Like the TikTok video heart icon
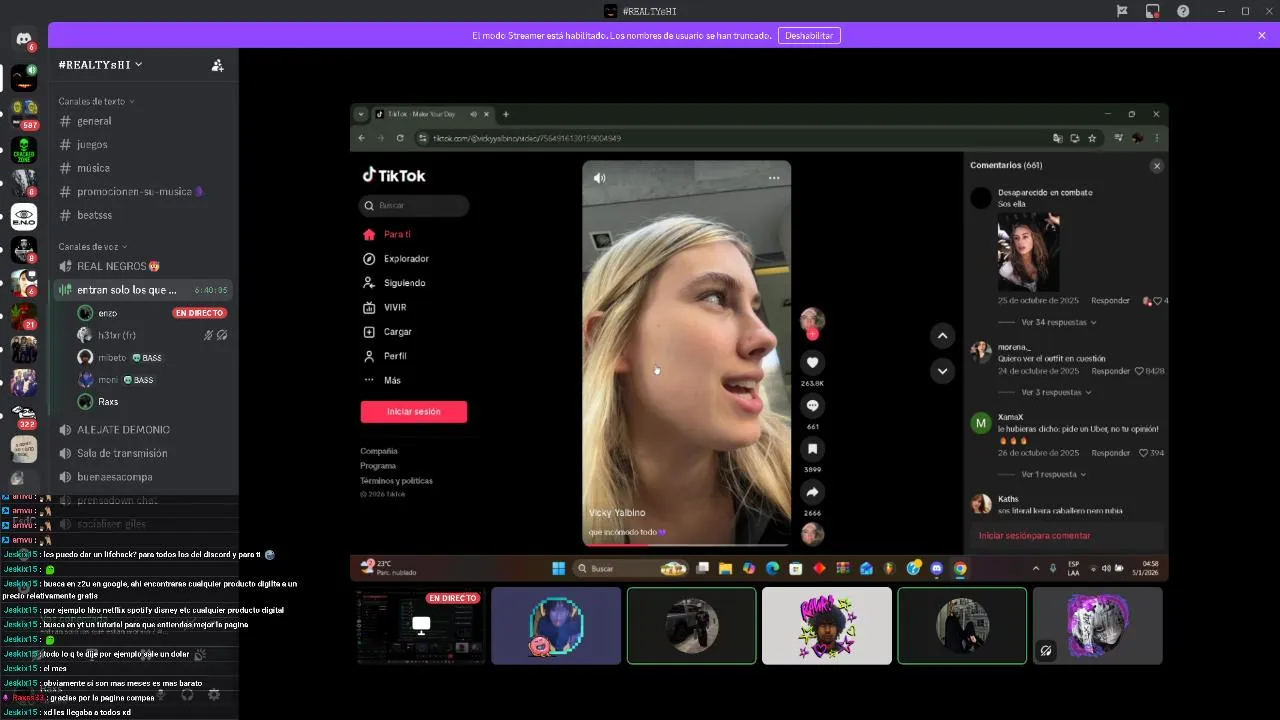Viewport: 1280px width, 720px height. point(813,362)
